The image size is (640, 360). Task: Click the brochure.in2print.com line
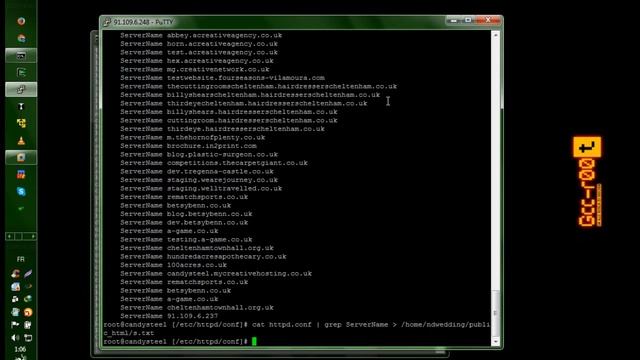(x=188, y=146)
